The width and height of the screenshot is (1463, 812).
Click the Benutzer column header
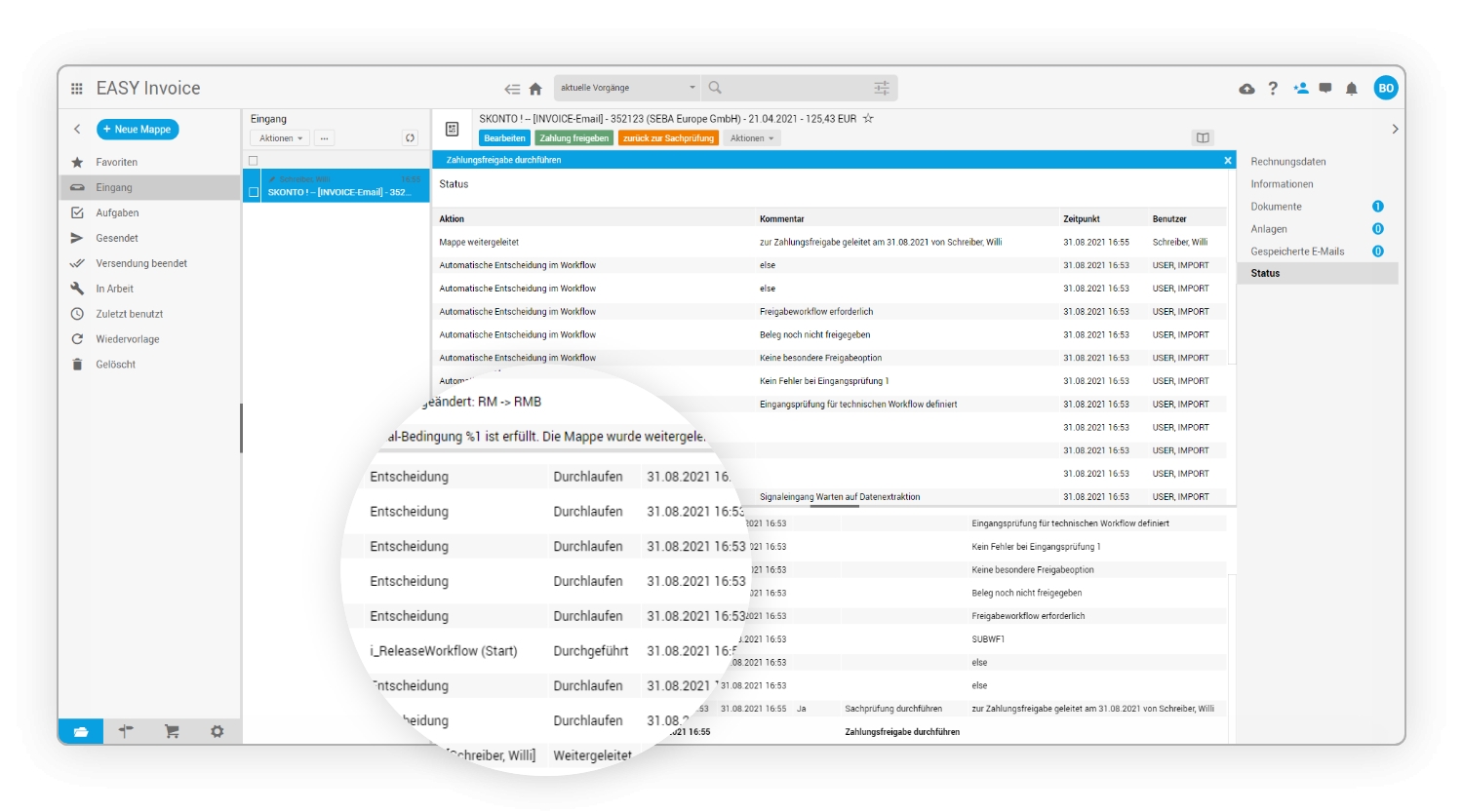click(1169, 219)
